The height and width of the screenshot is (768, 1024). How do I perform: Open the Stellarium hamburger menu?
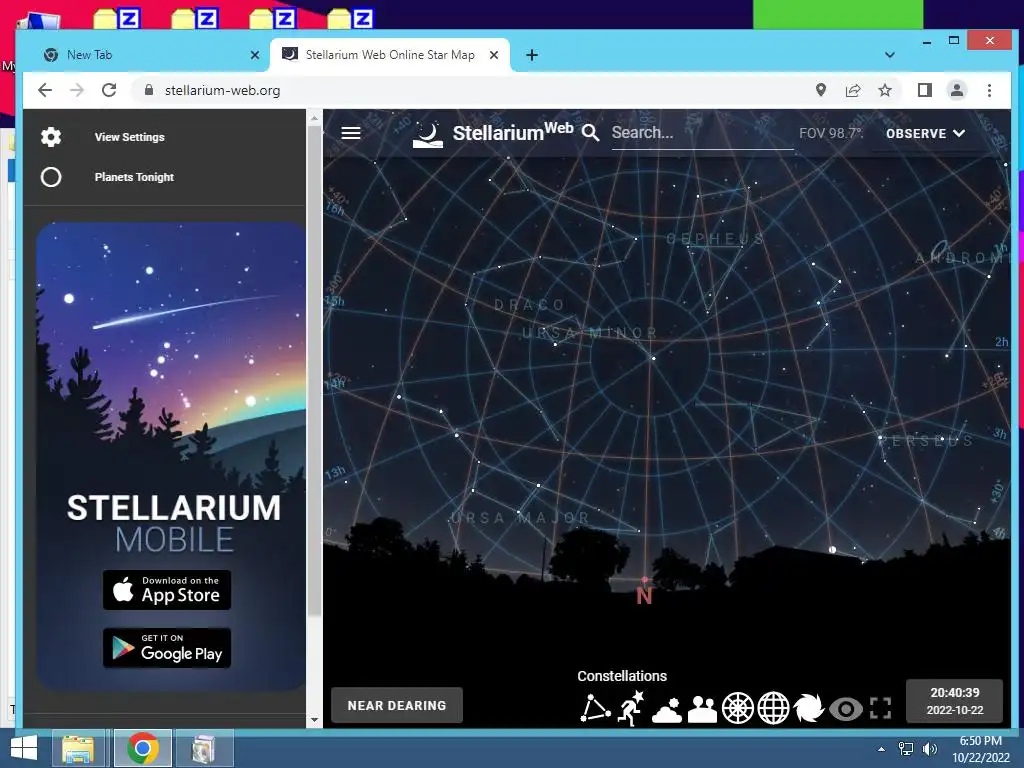[351, 133]
